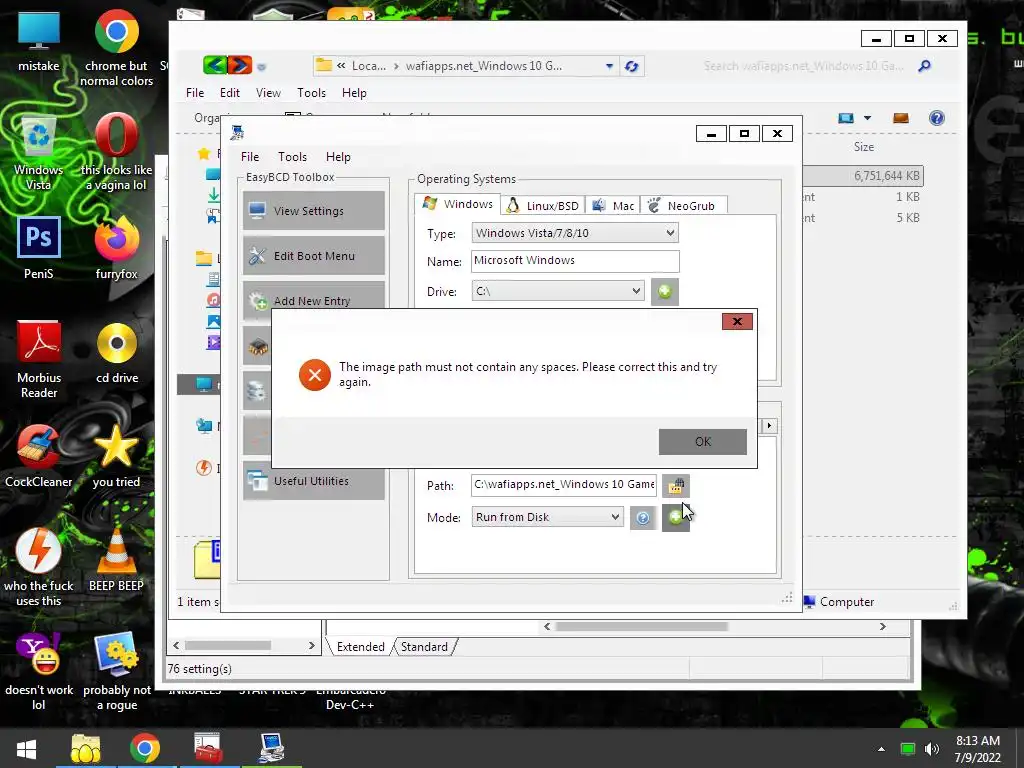Open the Drive C:\ dropdown
This screenshot has height=768, width=1024.
pyautogui.click(x=558, y=291)
